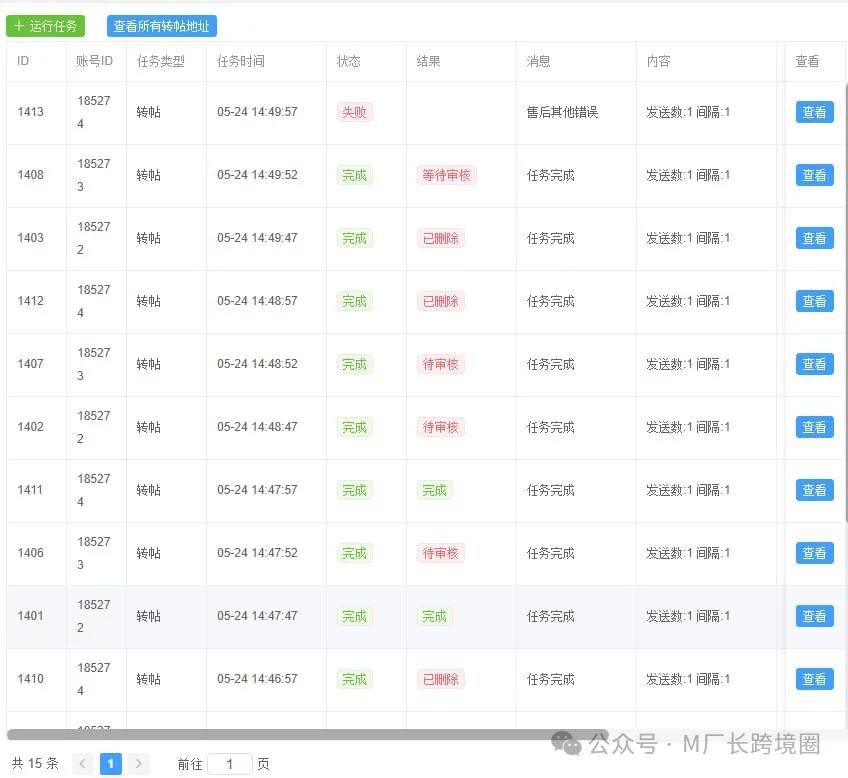The image size is (848, 778).
Task: Open 查看 for task 1403
Action: 814,238
